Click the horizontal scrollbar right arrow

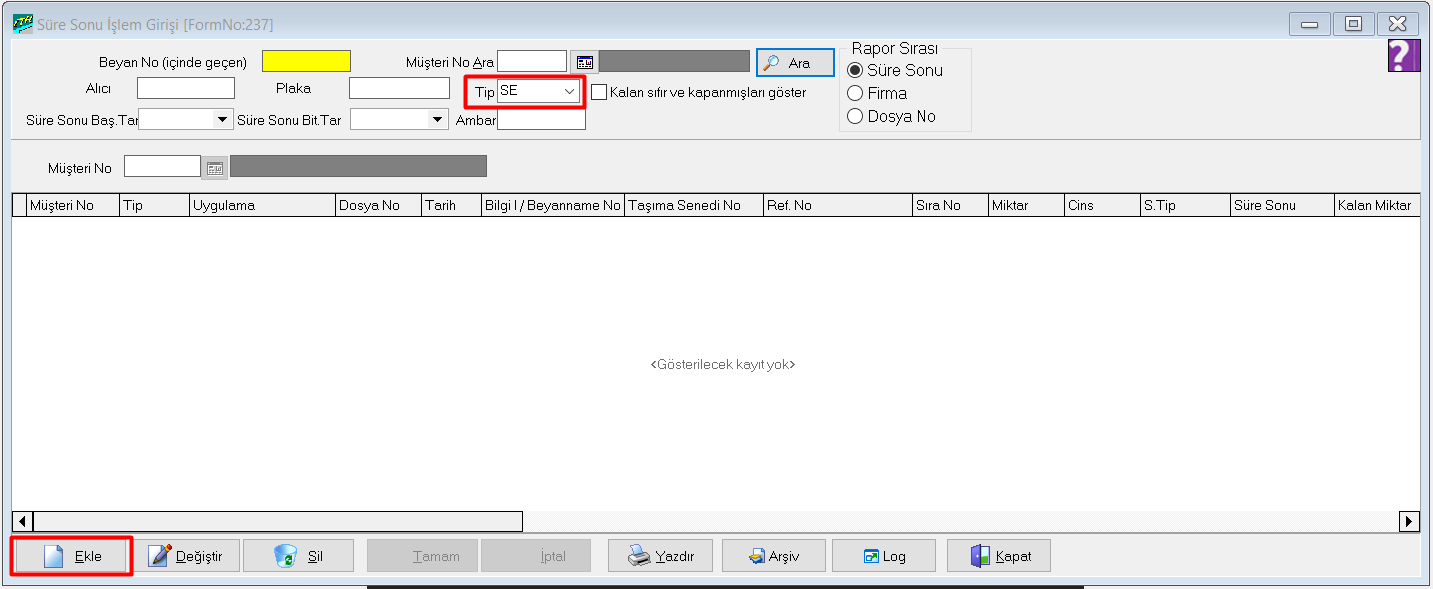click(1410, 521)
